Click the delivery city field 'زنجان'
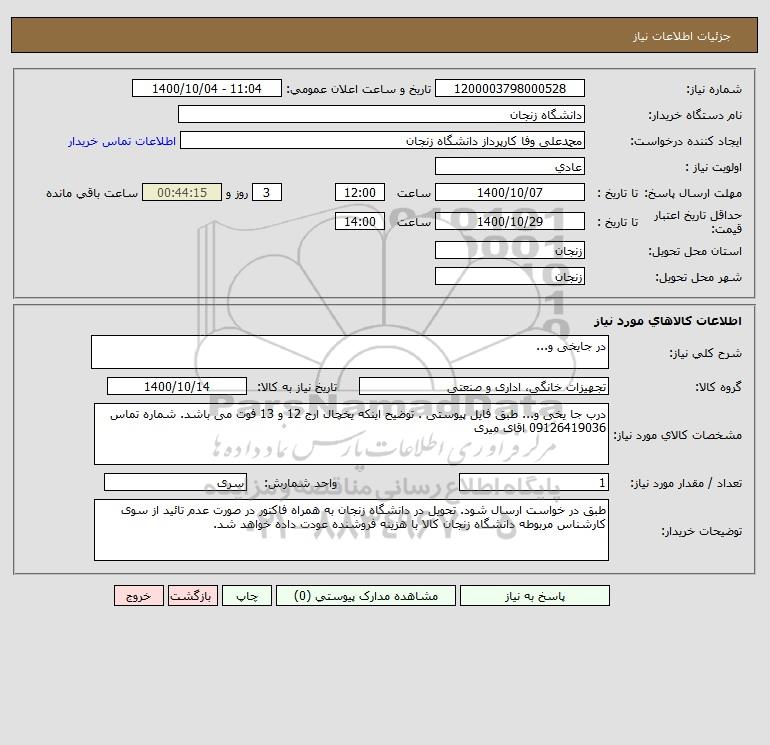The image size is (770, 745). (x=510, y=276)
